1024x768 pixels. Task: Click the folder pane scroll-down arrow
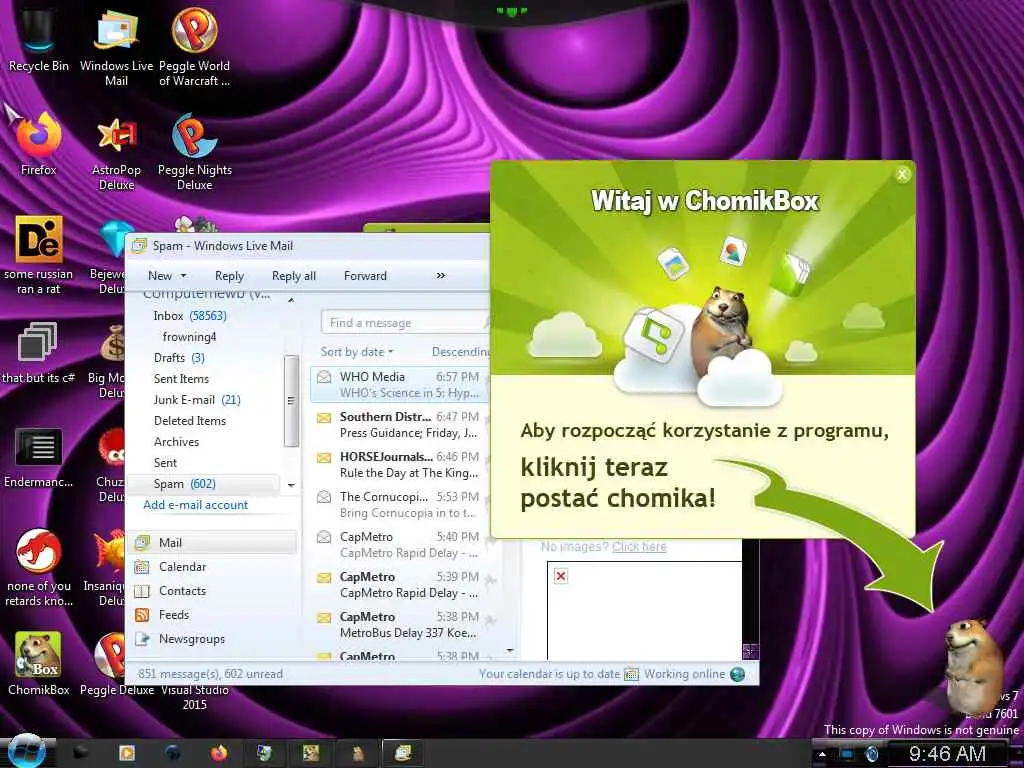tap(291, 485)
